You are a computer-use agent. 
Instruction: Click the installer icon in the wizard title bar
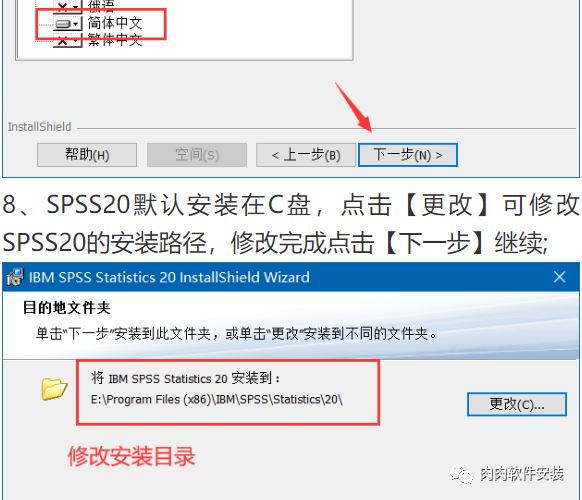click(15, 277)
